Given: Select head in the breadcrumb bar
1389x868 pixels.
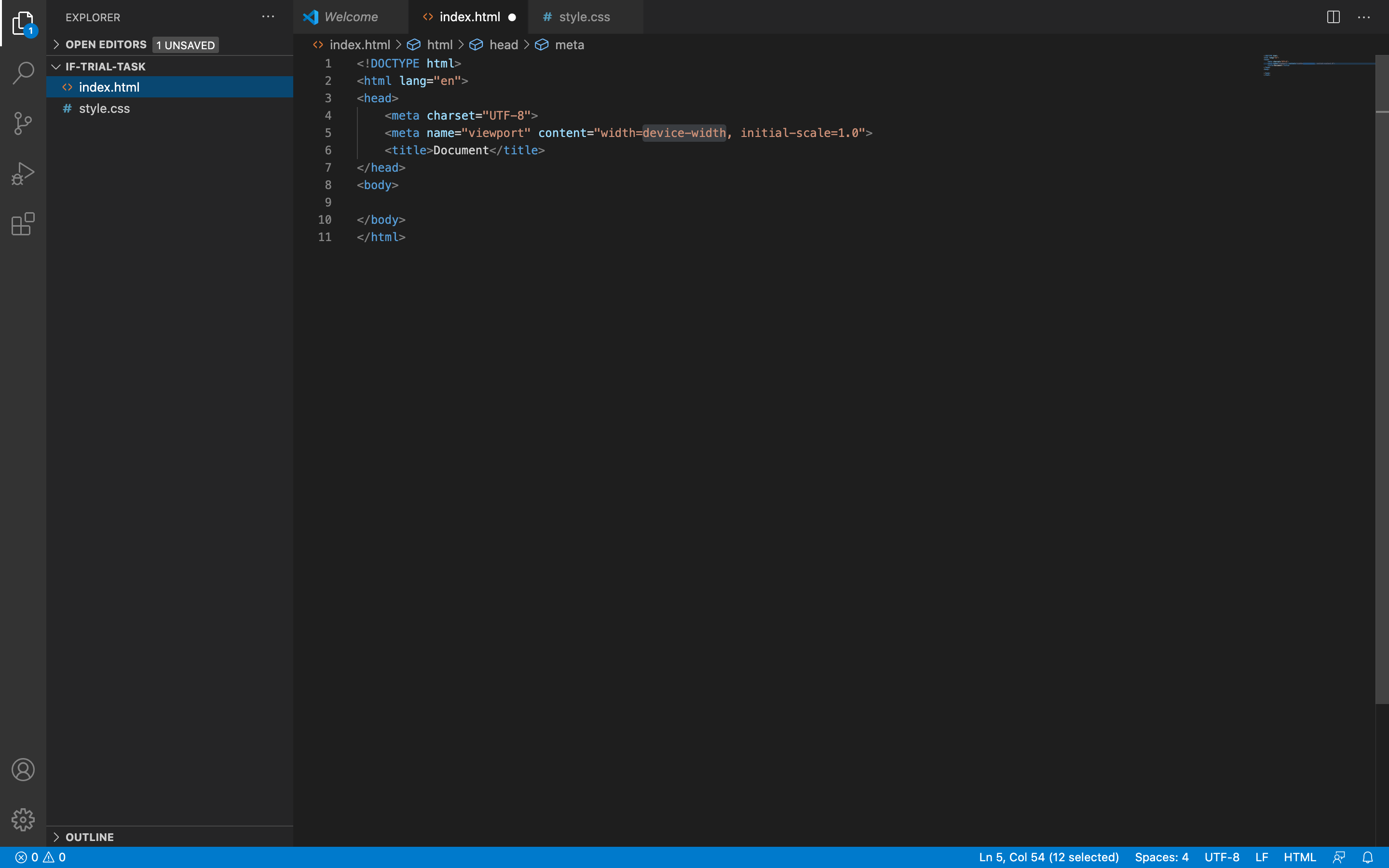Looking at the screenshot, I should [x=504, y=44].
